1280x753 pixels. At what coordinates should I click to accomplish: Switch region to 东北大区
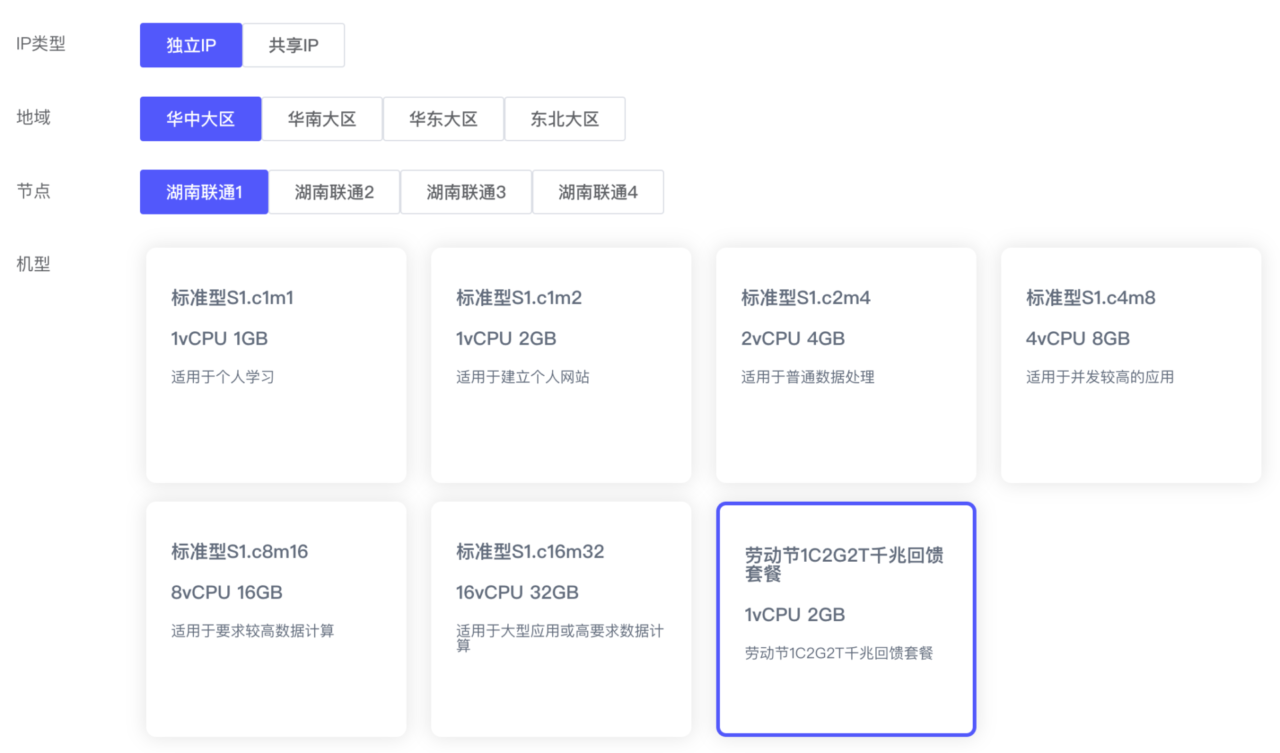[565, 119]
